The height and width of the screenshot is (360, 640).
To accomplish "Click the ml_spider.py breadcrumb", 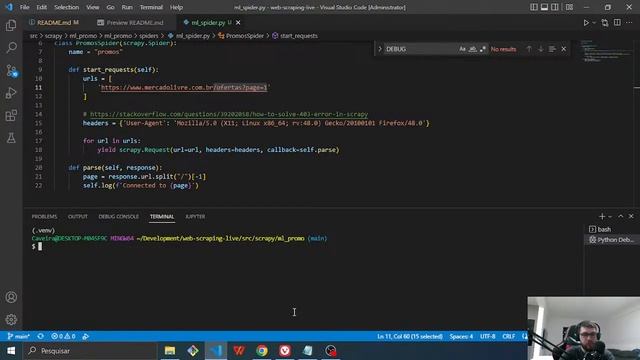I will 193,36.
